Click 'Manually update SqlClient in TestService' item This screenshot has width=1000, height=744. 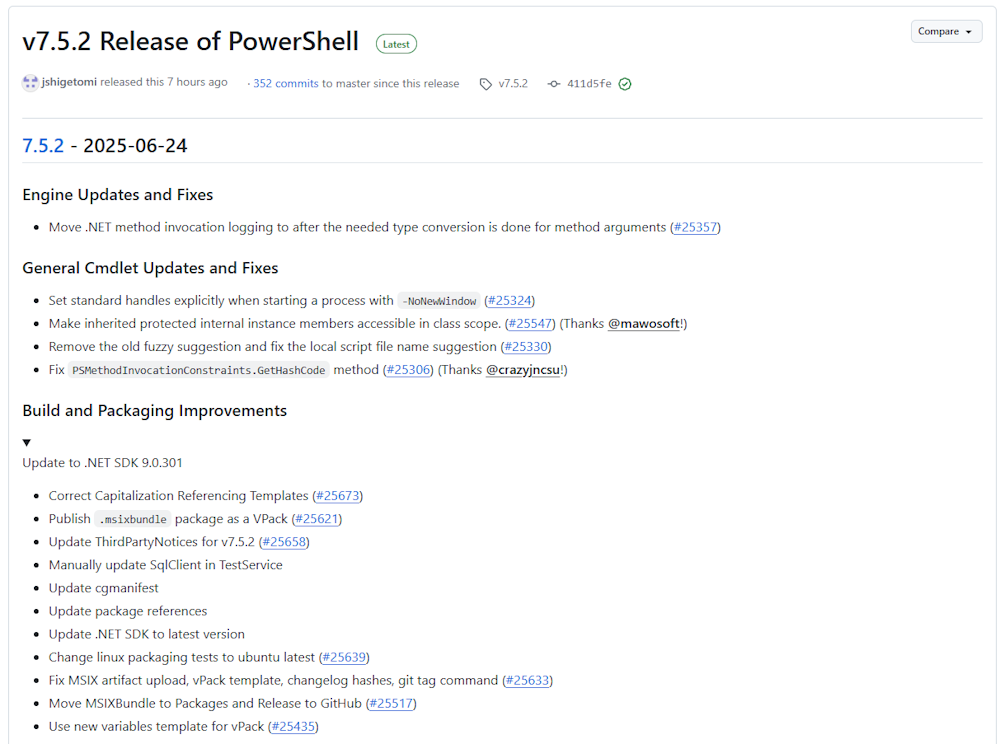click(165, 564)
